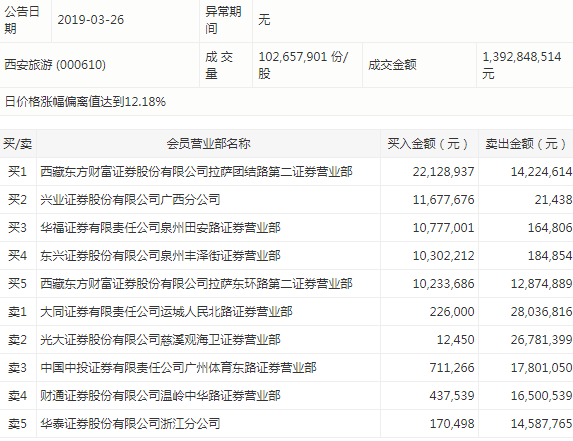The width and height of the screenshot is (573, 441).
Task: Click 东兴证券泉州丰泽街证券营业部 name
Action: click(160, 255)
